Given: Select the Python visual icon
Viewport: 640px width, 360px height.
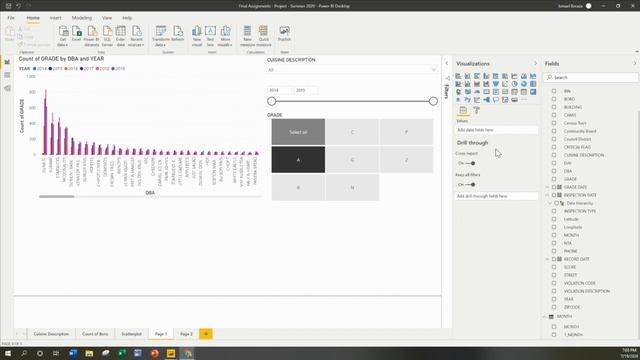Looking at the screenshot, I should (467, 100).
